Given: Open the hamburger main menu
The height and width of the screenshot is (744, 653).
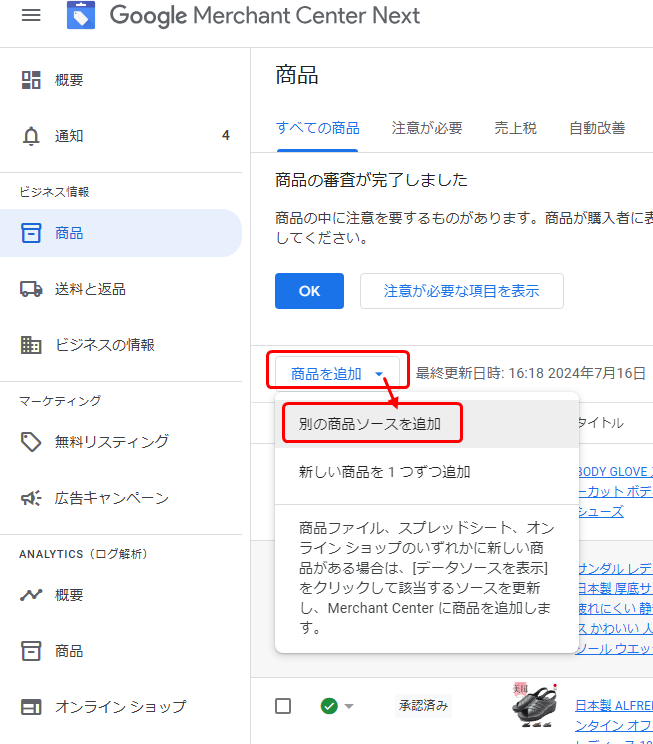Looking at the screenshot, I should click(31, 16).
